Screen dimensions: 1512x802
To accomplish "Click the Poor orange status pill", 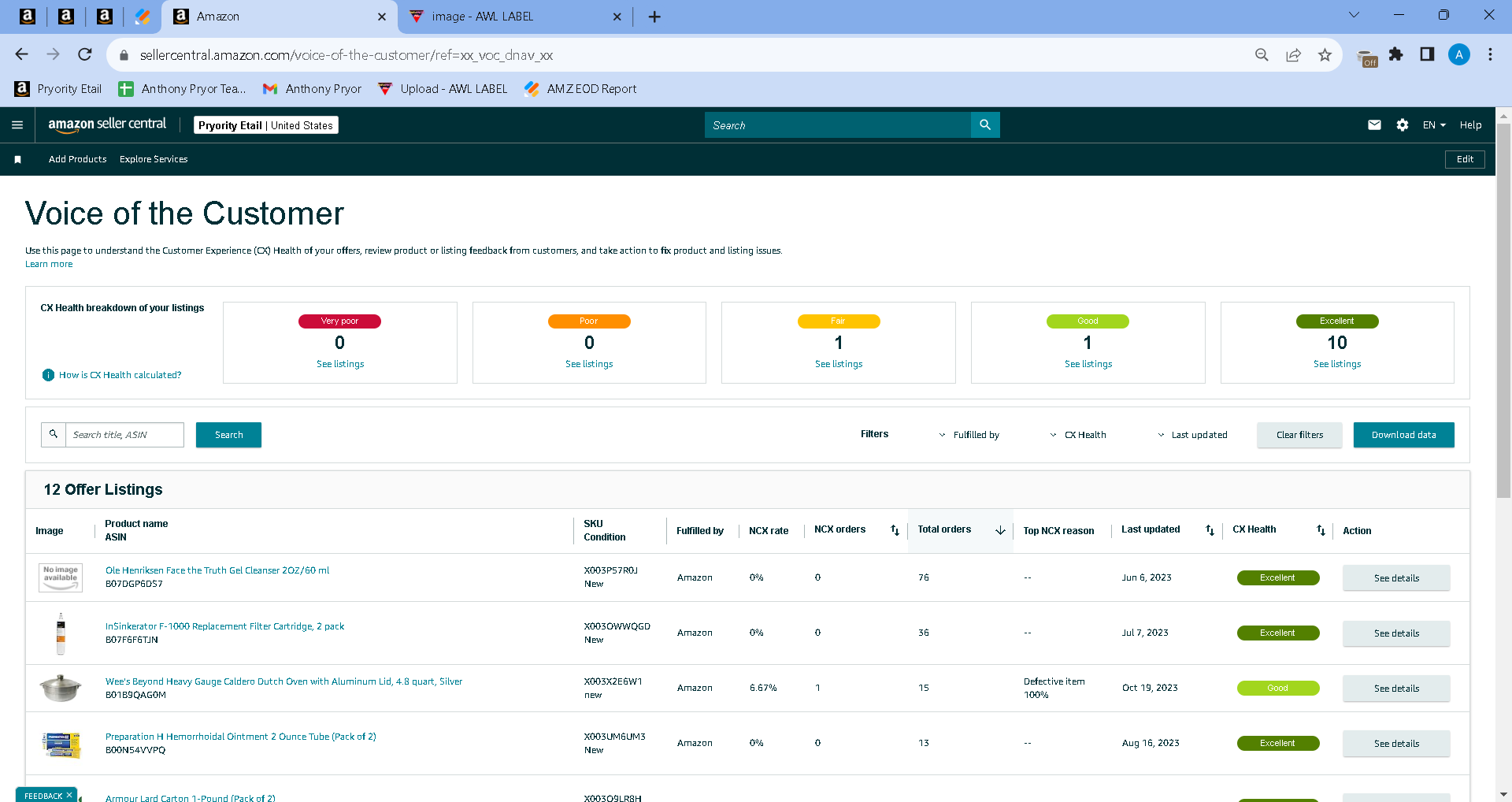I will 589,321.
